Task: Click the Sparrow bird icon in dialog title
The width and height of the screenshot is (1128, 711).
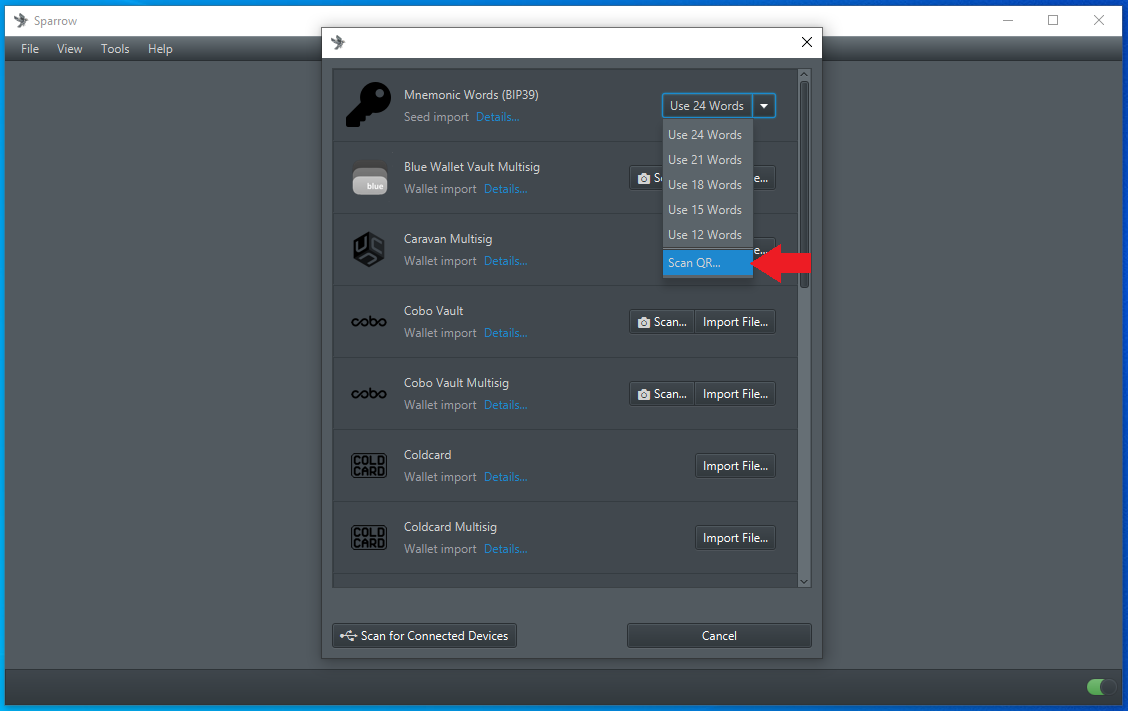Action: 338,42
